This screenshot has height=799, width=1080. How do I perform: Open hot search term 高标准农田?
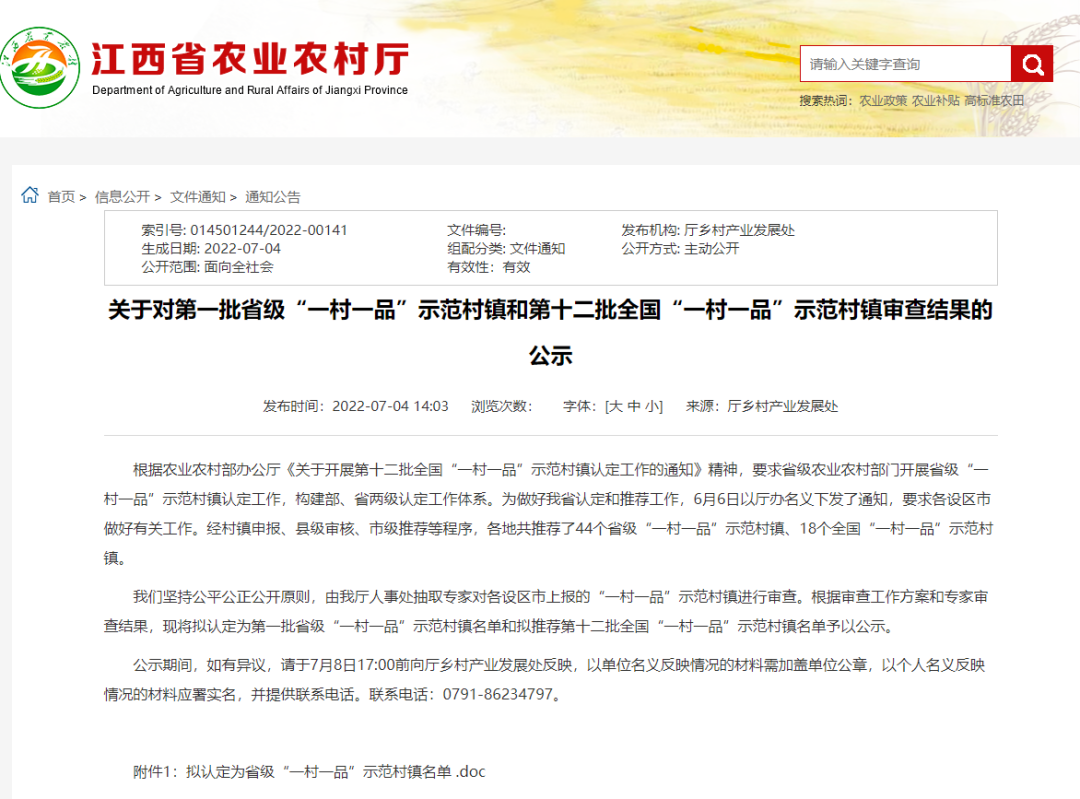(994, 101)
